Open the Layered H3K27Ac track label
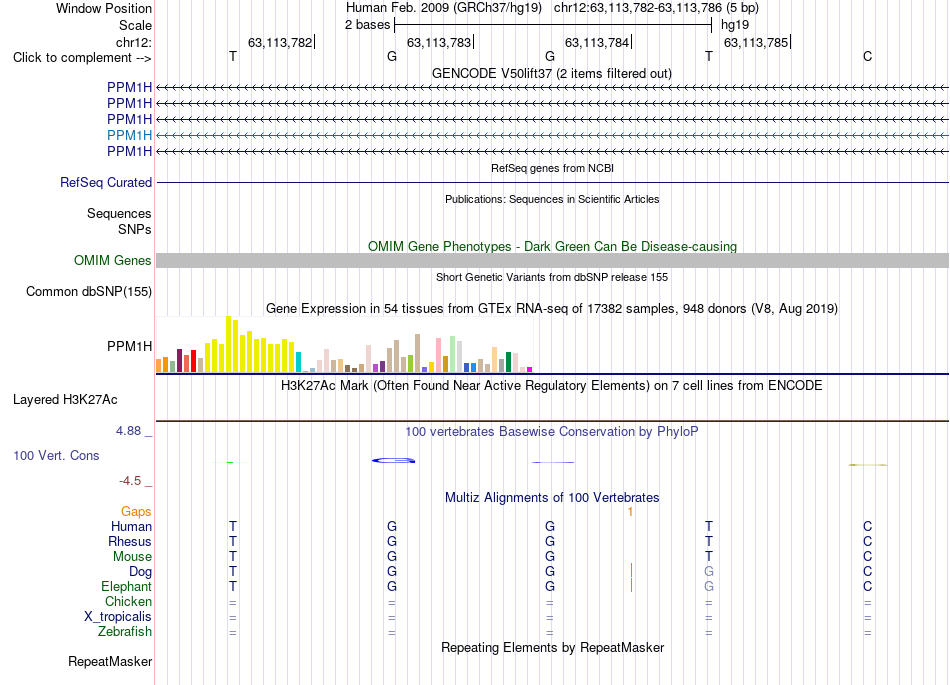The height and width of the screenshot is (685, 950). pos(65,400)
